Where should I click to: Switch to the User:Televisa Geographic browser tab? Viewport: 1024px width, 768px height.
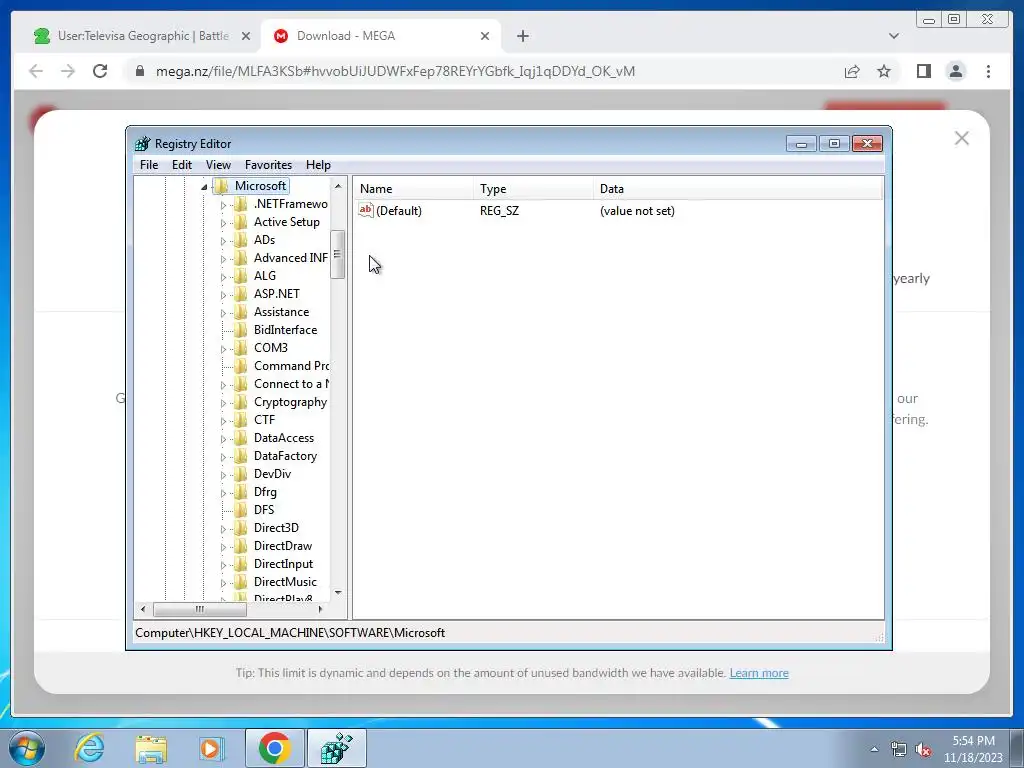coord(142,36)
